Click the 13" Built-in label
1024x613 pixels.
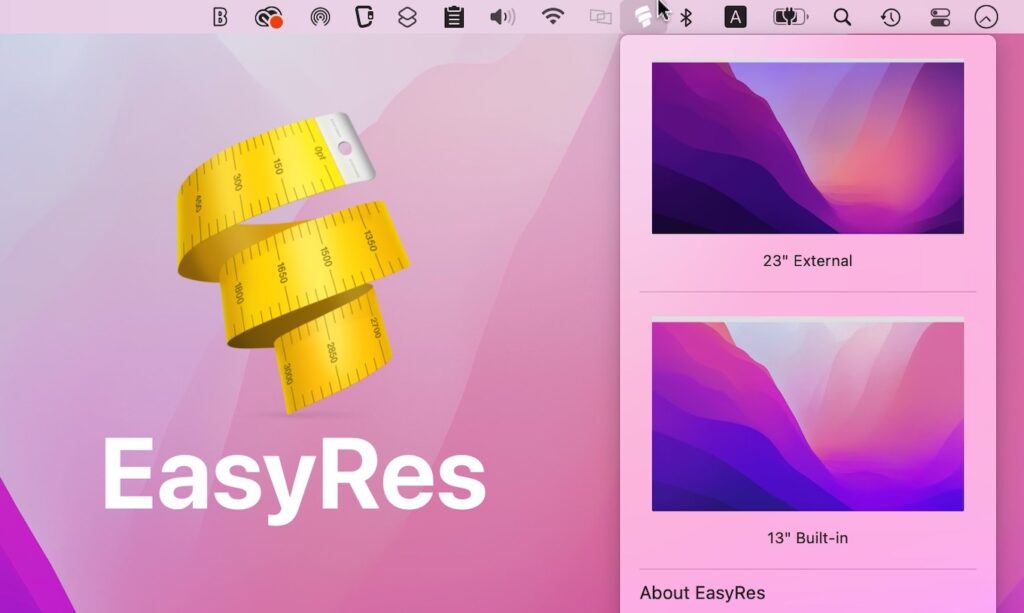806,535
